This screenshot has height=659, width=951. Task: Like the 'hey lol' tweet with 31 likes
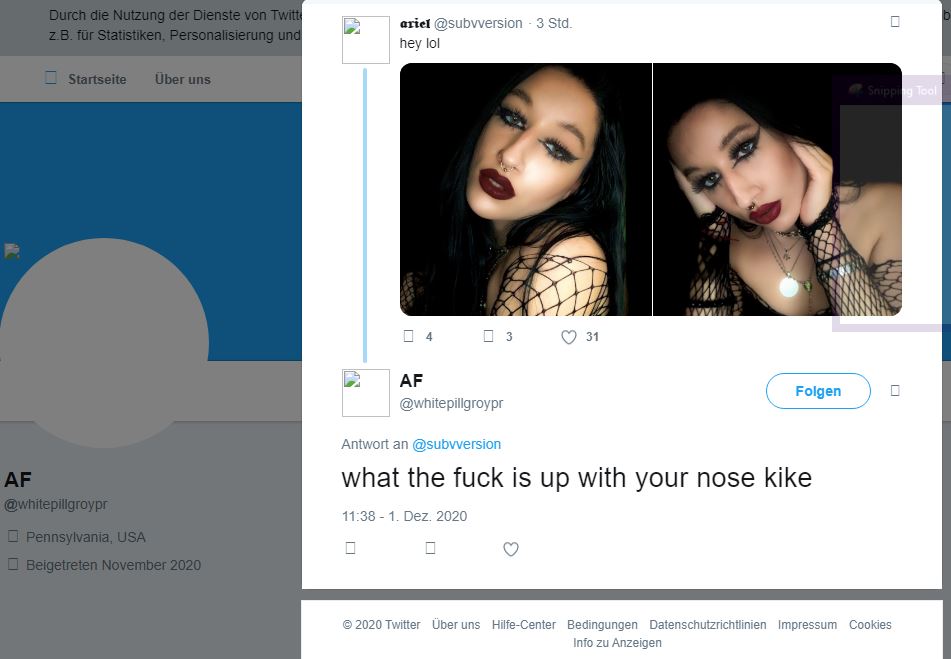568,337
